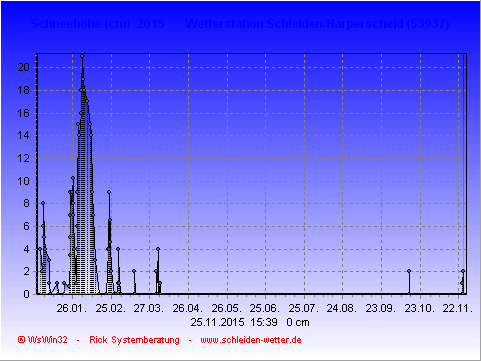
Task: Click the WsWin32 footer text
Action: [48, 340]
